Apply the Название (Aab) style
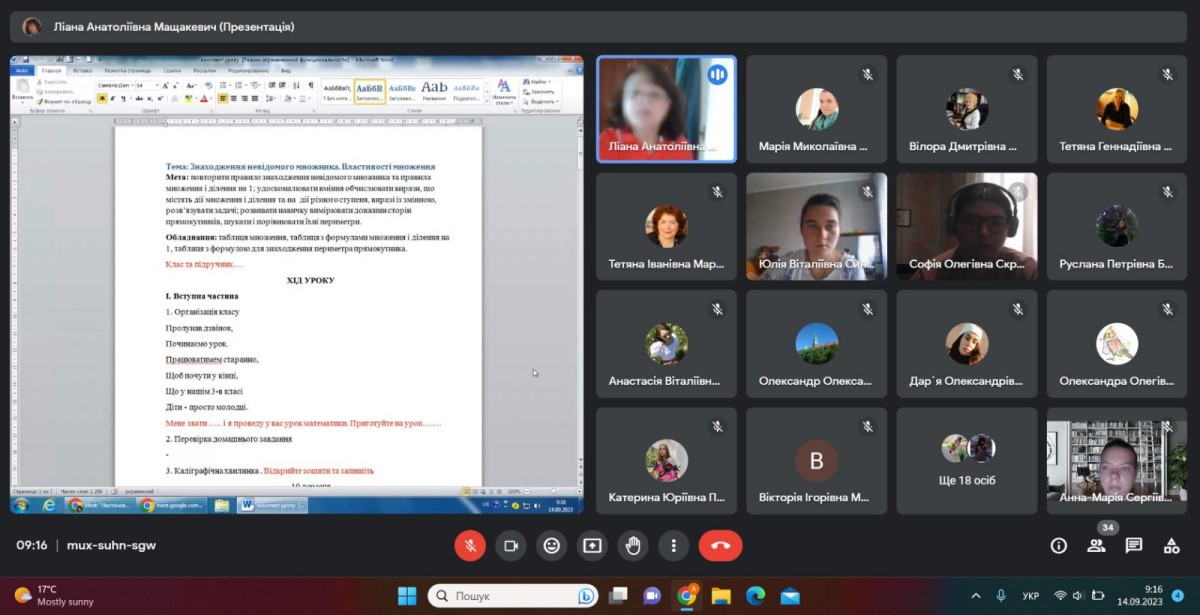Viewport: 1200px width, 615px height. pos(434,92)
